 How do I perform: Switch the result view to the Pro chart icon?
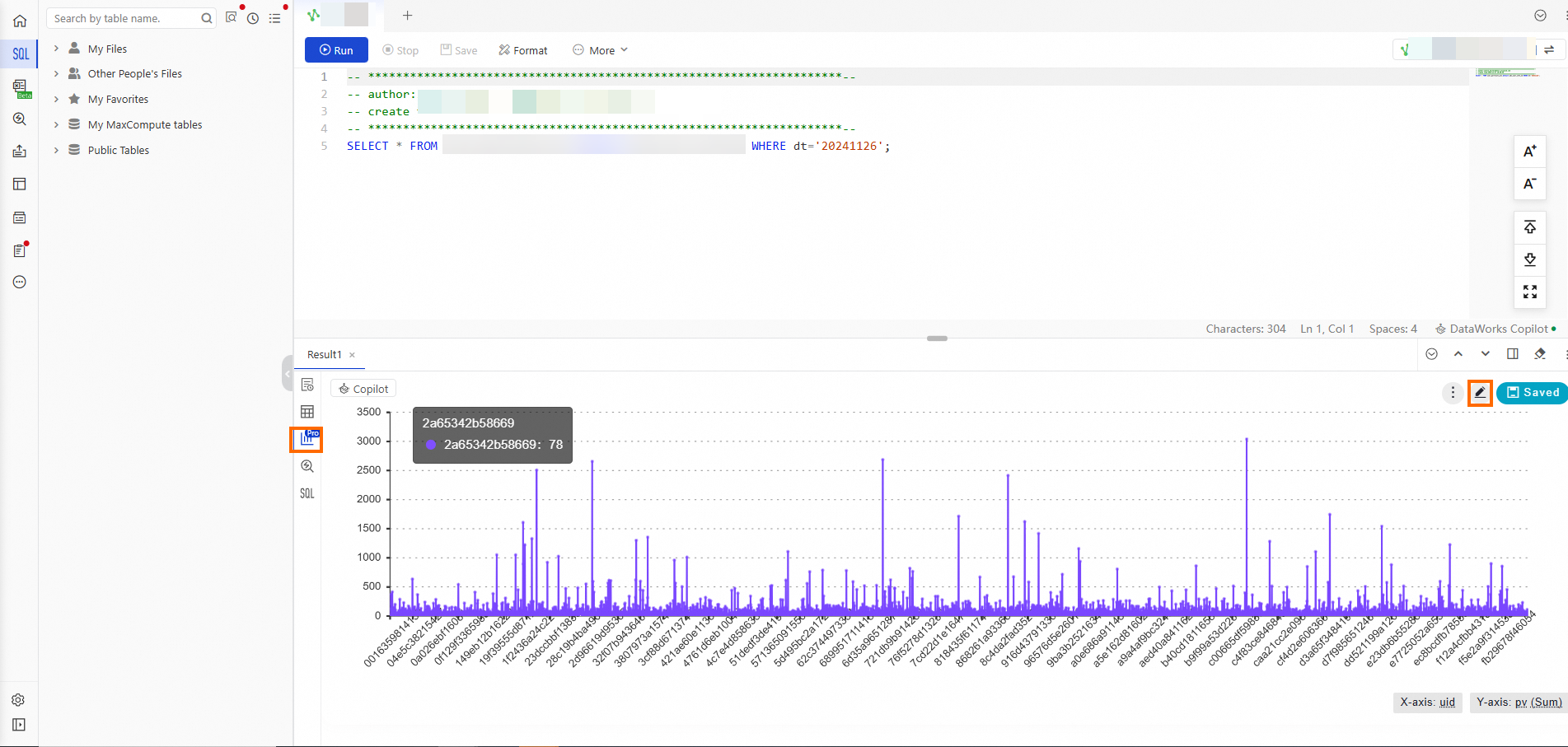click(x=307, y=439)
